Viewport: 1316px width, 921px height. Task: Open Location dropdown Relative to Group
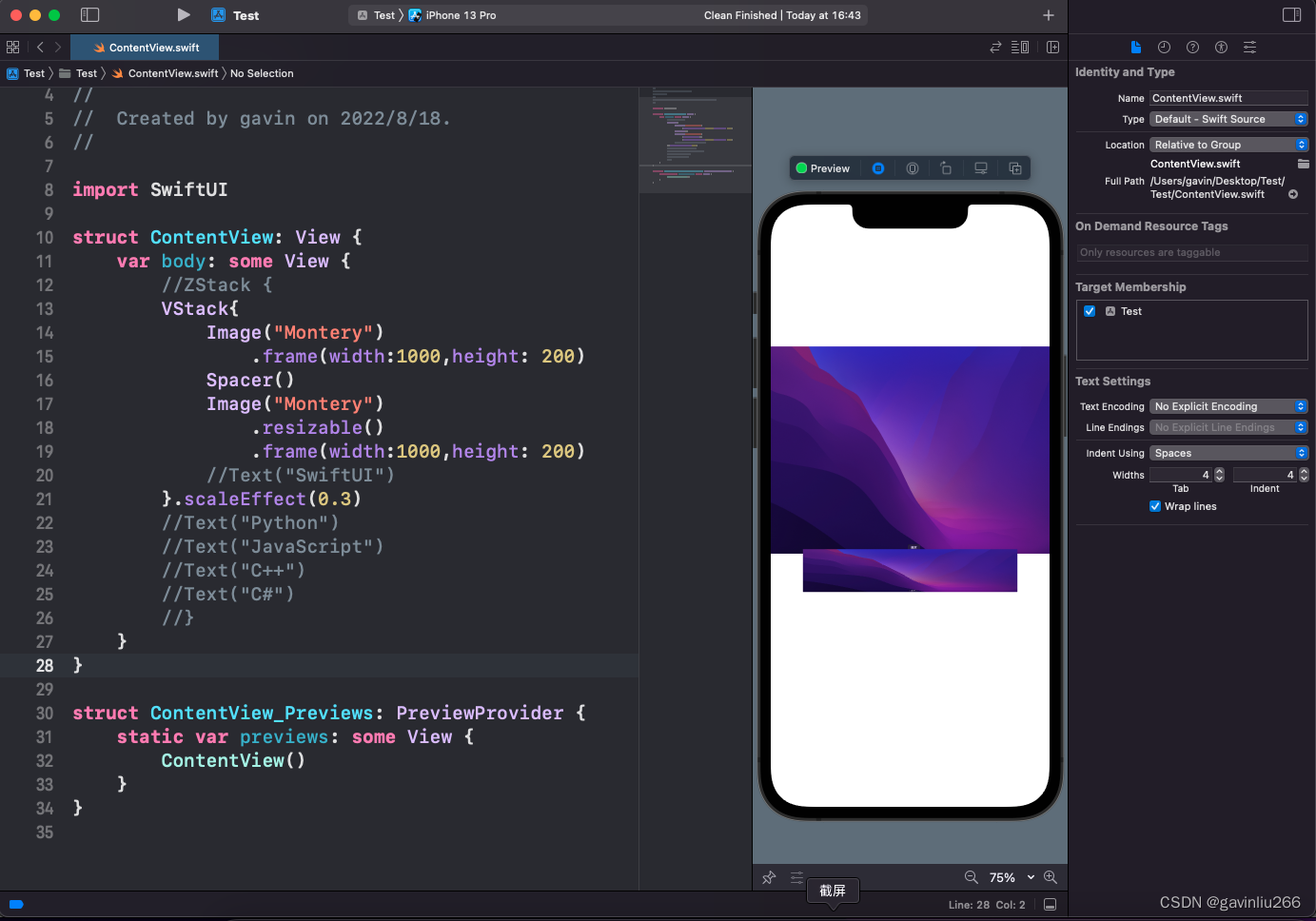[1229, 145]
